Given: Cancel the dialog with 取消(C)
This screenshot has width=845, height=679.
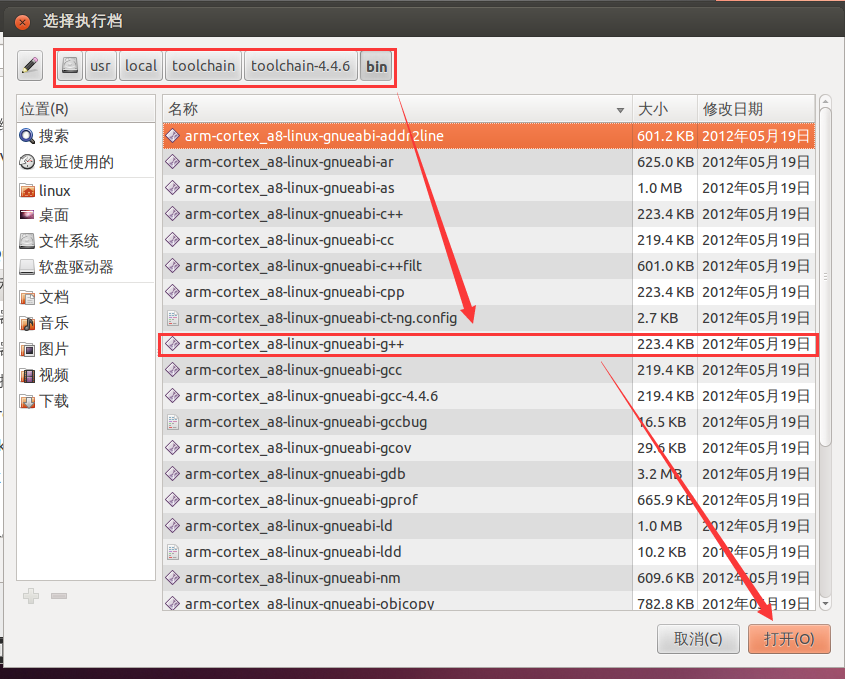Looking at the screenshot, I should pyautogui.click(x=698, y=639).
